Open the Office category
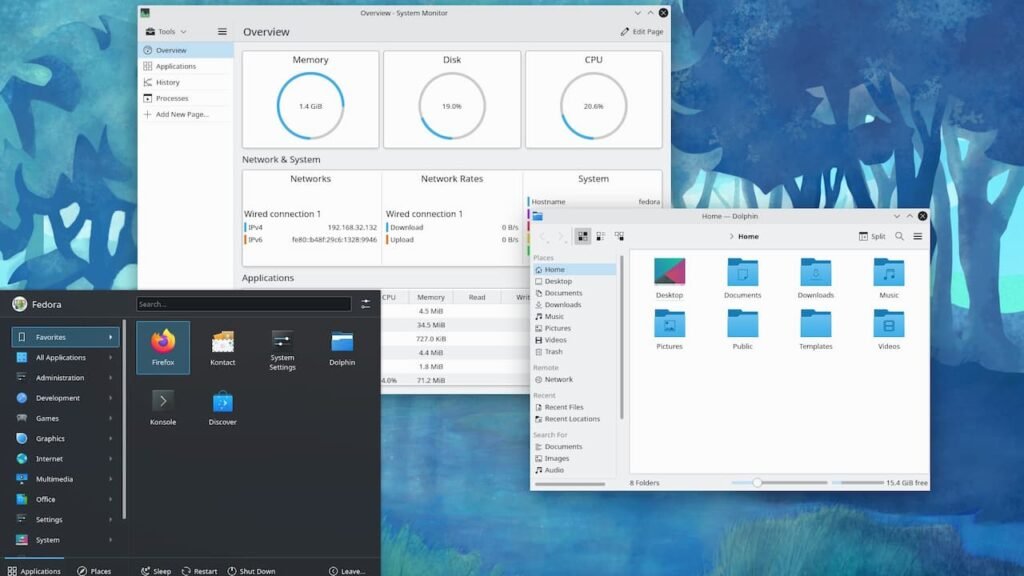 tap(65, 499)
